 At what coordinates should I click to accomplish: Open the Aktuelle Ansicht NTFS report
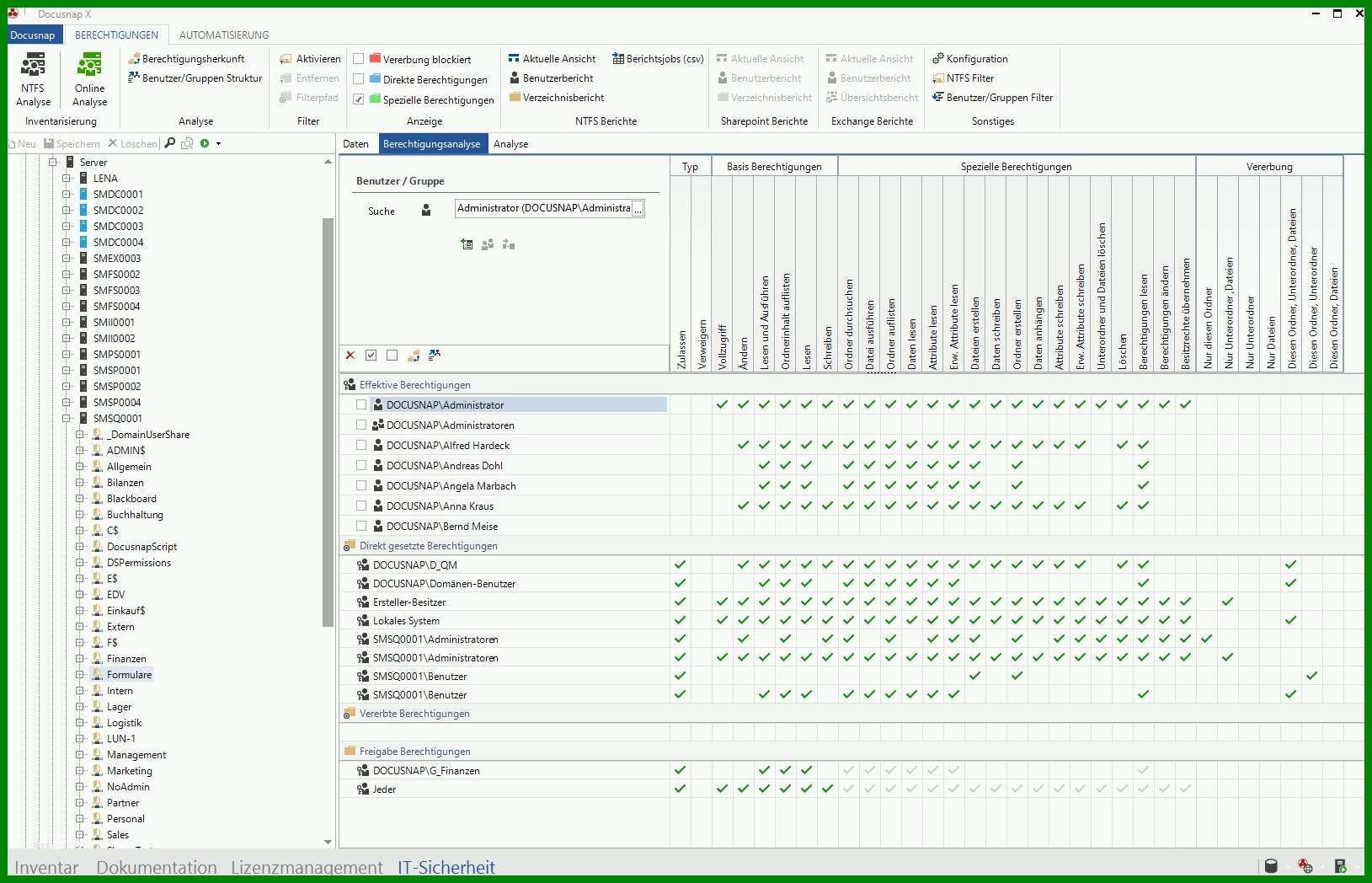click(x=552, y=59)
